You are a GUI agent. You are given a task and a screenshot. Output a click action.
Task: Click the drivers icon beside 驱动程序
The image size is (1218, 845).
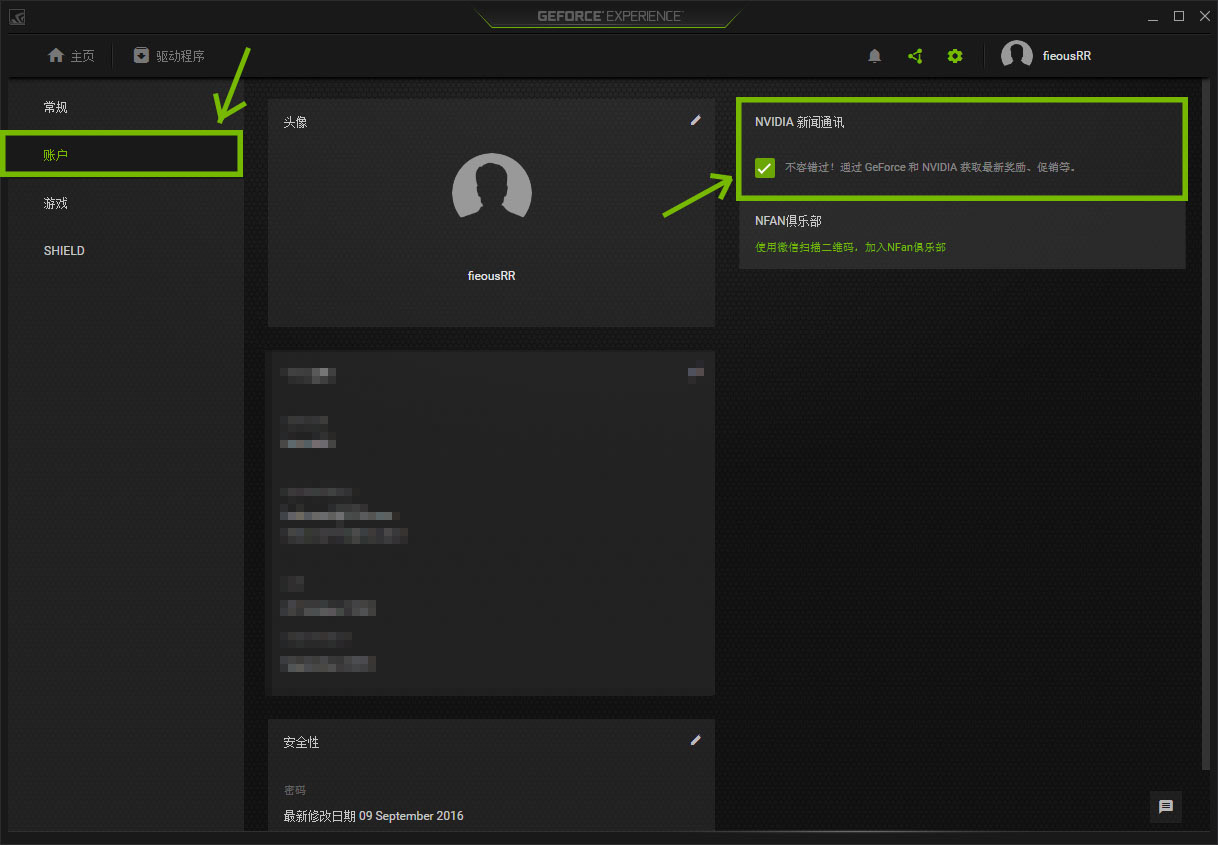pos(141,55)
